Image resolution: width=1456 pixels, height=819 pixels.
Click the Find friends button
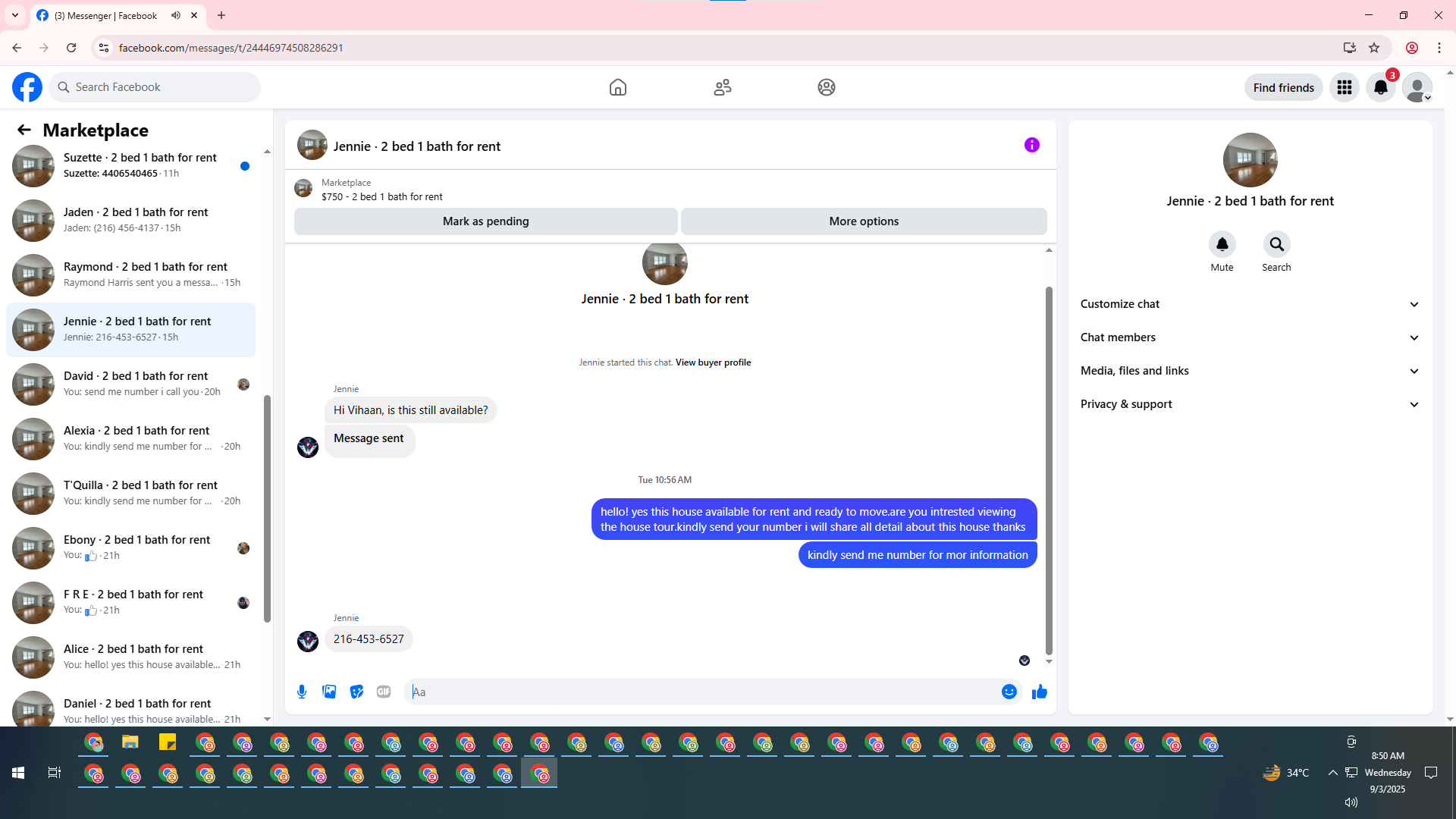coord(1284,87)
